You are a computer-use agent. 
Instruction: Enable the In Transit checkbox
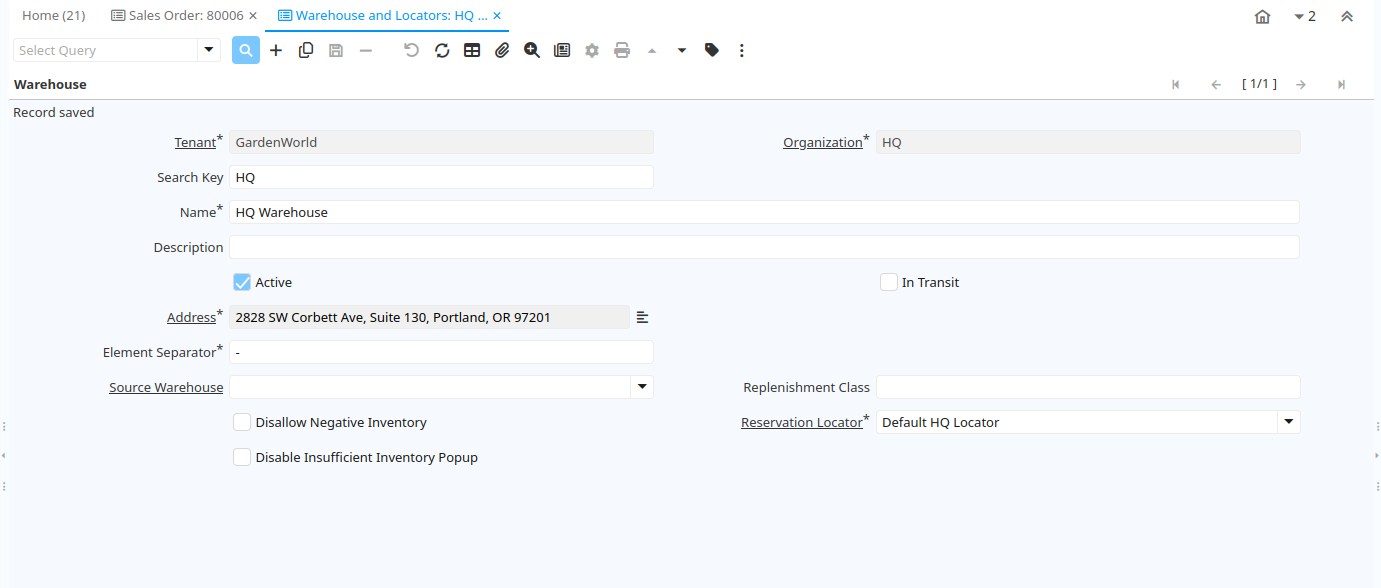pyautogui.click(x=889, y=282)
